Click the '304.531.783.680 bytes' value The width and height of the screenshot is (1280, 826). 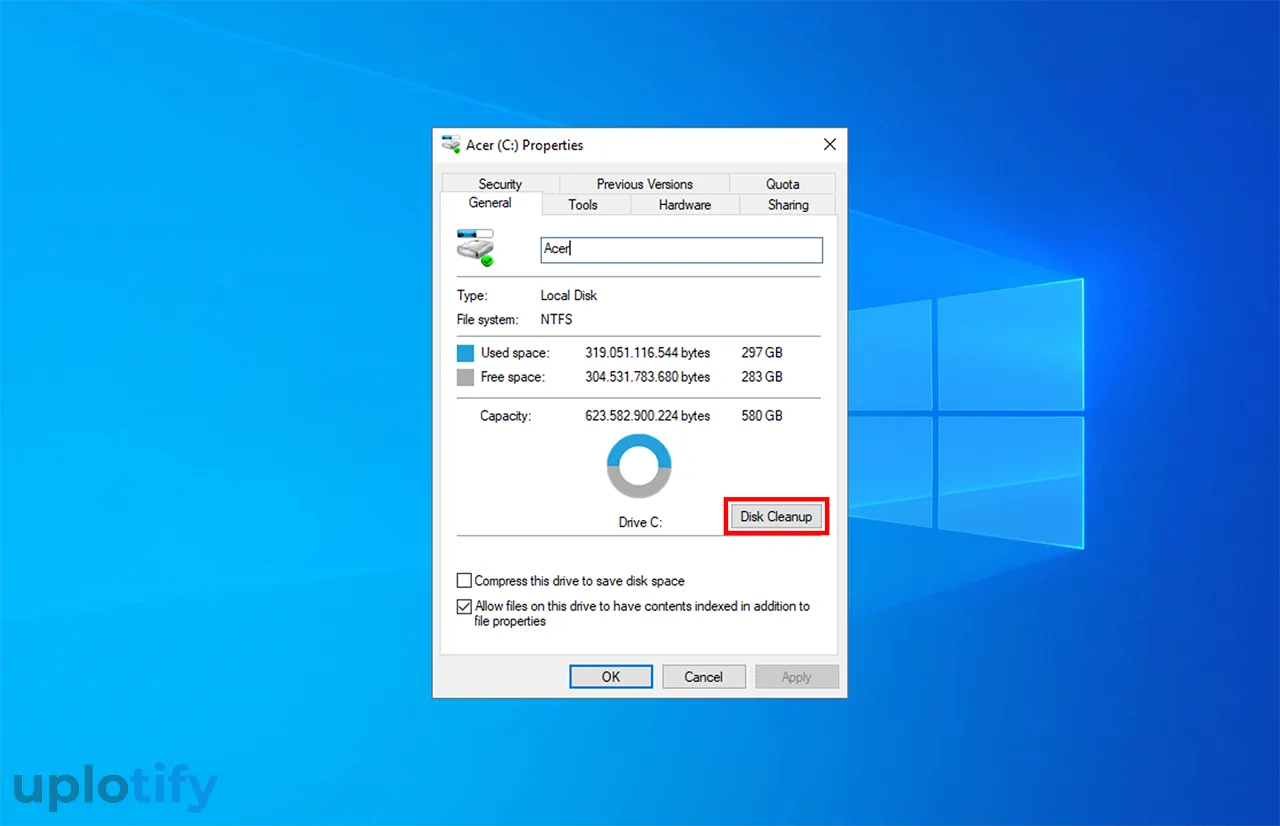coord(648,377)
